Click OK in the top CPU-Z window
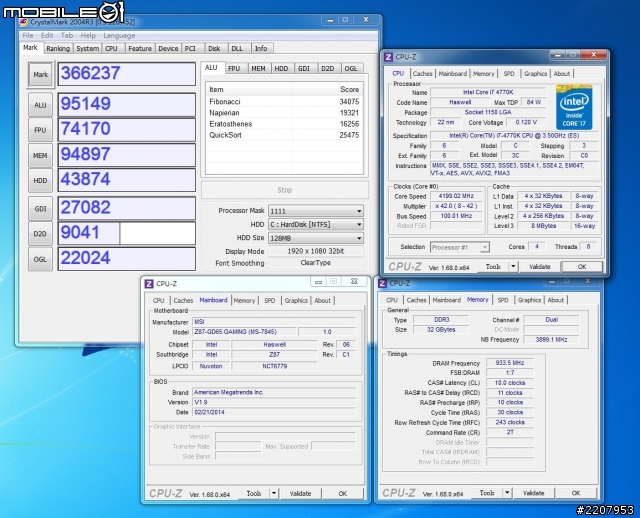Viewport: 640px width, 518px height. point(582,267)
